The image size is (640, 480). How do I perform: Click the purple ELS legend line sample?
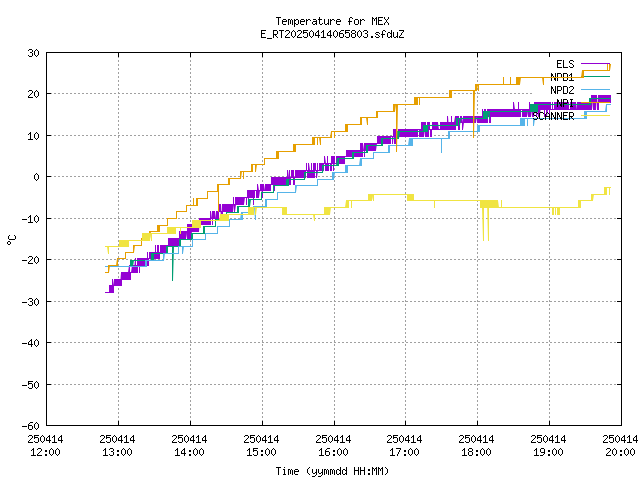click(x=594, y=64)
